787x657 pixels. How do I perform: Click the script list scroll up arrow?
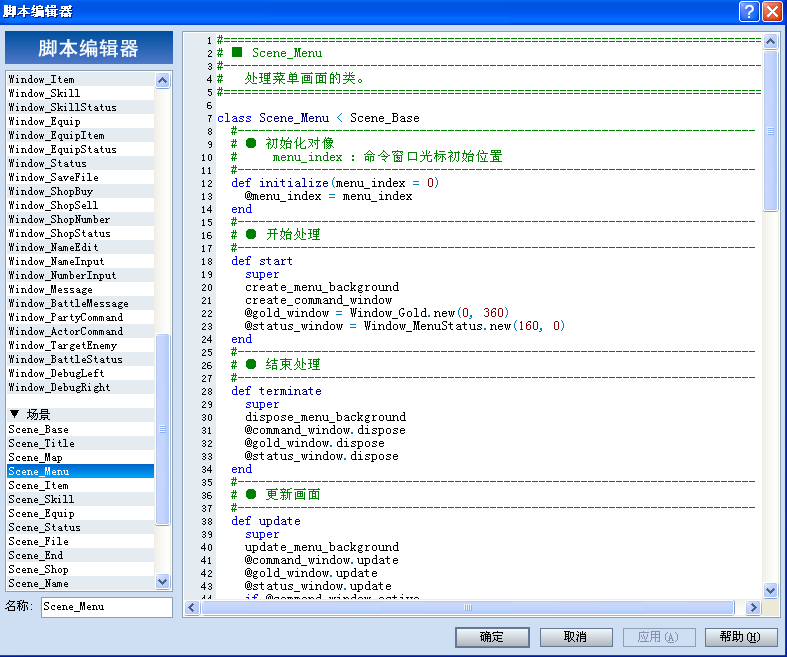pyautogui.click(x=162, y=80)
